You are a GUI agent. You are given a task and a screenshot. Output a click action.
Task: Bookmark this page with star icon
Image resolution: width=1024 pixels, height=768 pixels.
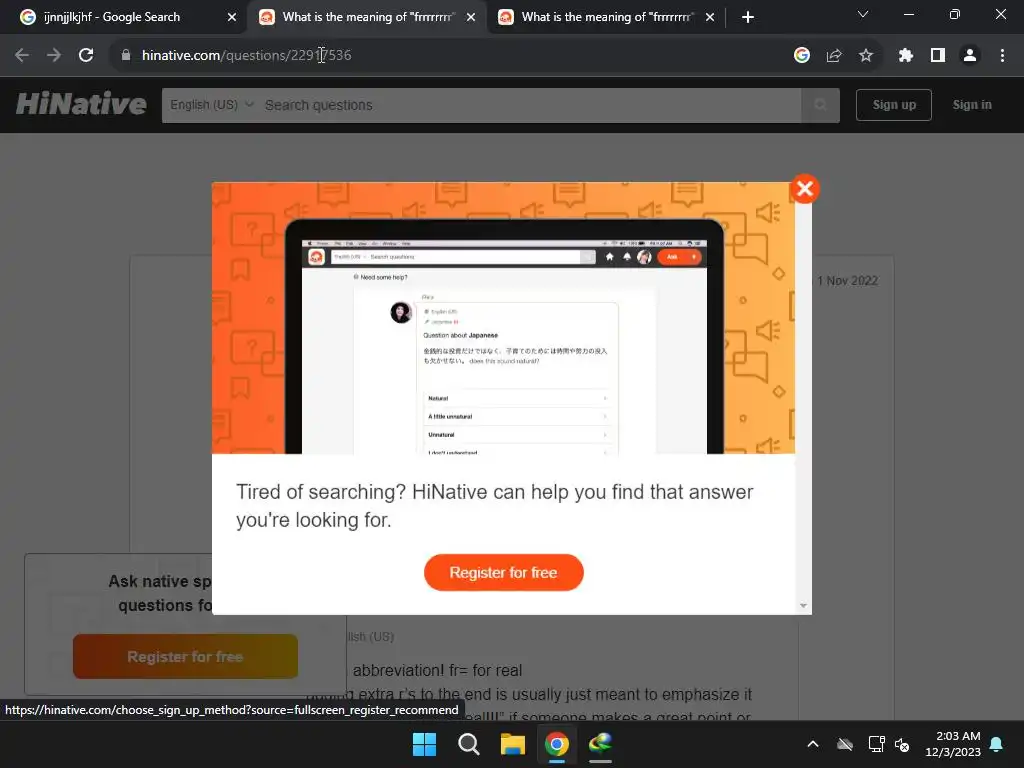point(866,56)
